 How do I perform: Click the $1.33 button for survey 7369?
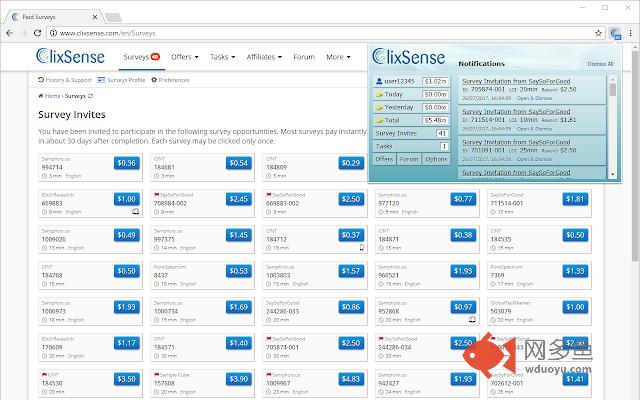coord(575,271)
